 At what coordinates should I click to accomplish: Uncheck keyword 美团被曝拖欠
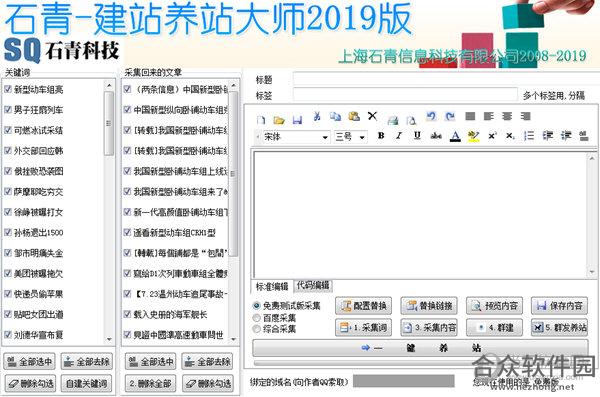coord(8,273)
